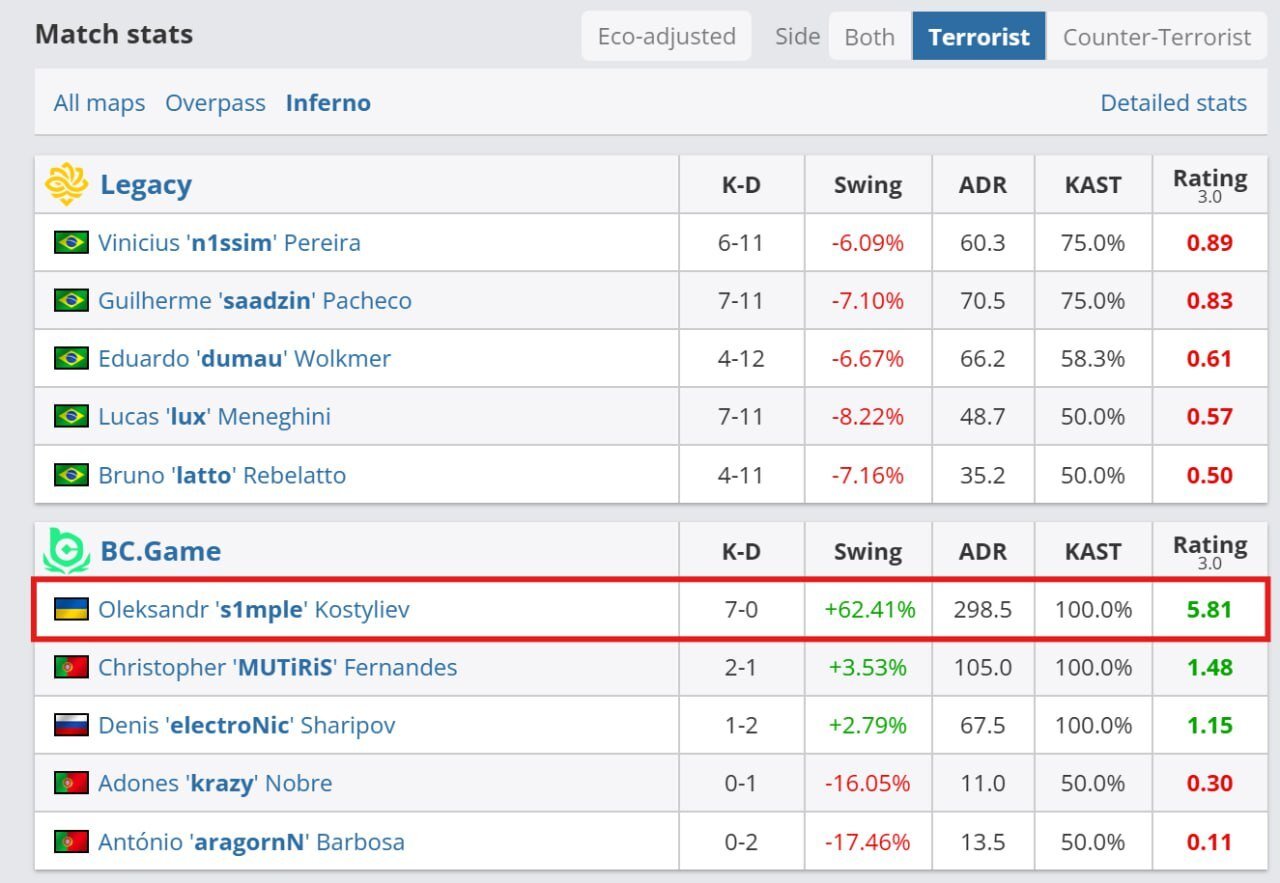Click the Brazilian flag next to n1ssim
Viewport: 1280px width, 883px height.
(x=71, y=242)
